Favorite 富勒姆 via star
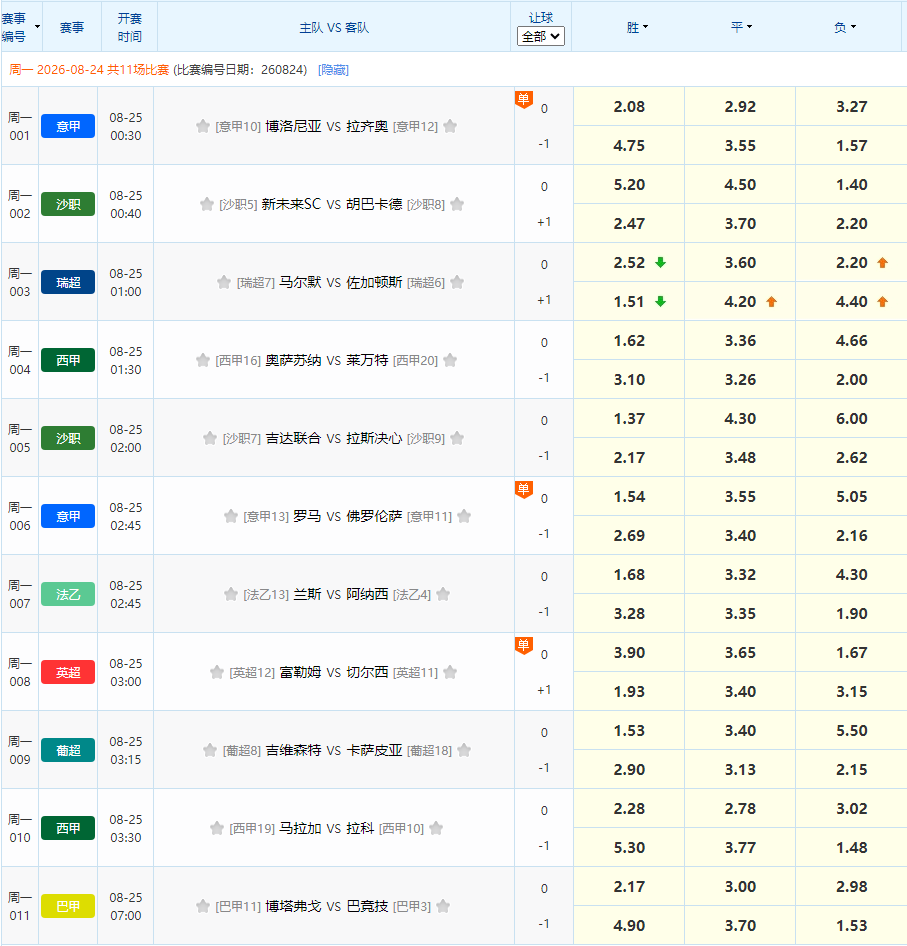 [217, 672]
